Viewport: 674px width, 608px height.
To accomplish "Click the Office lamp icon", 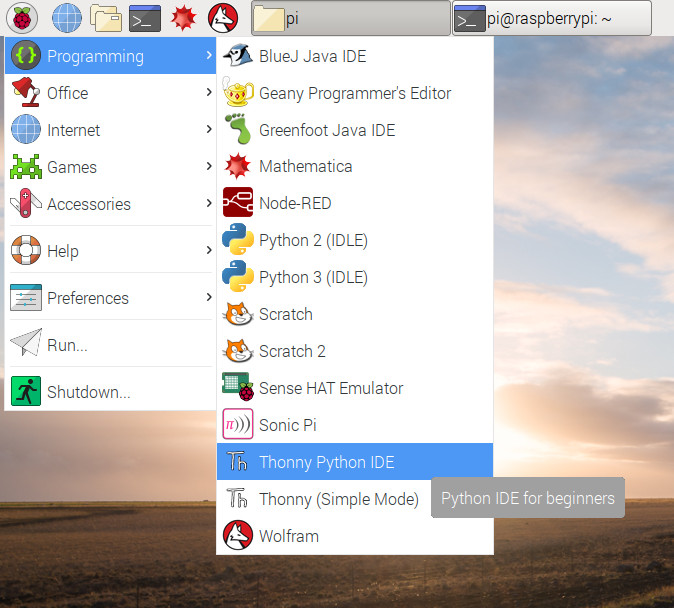I will pyautogui.click(x=26, y=92).
